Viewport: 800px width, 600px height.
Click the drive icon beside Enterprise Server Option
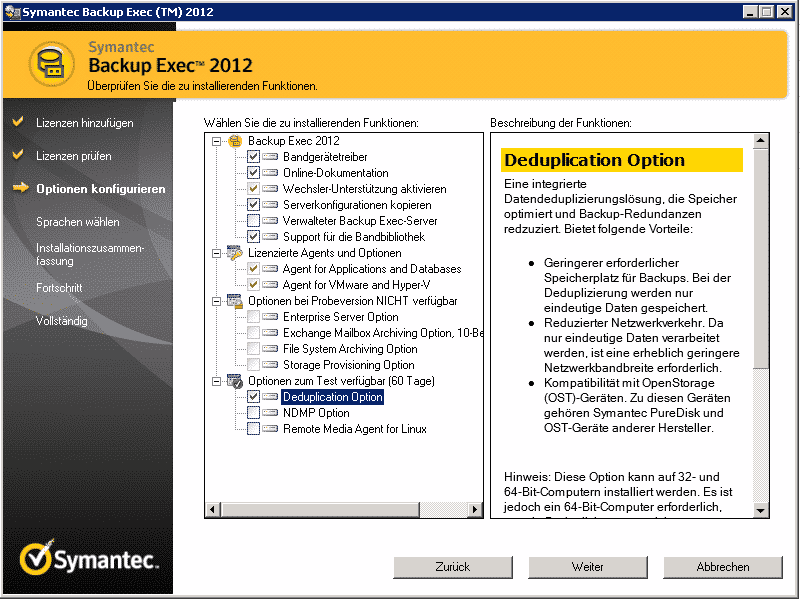coord(270,317)
